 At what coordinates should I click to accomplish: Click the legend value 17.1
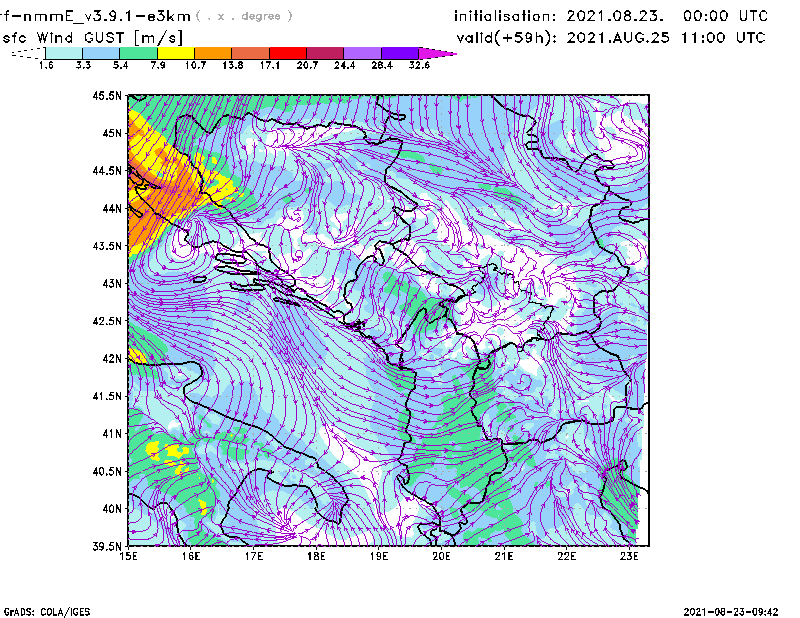coord(270,65)
